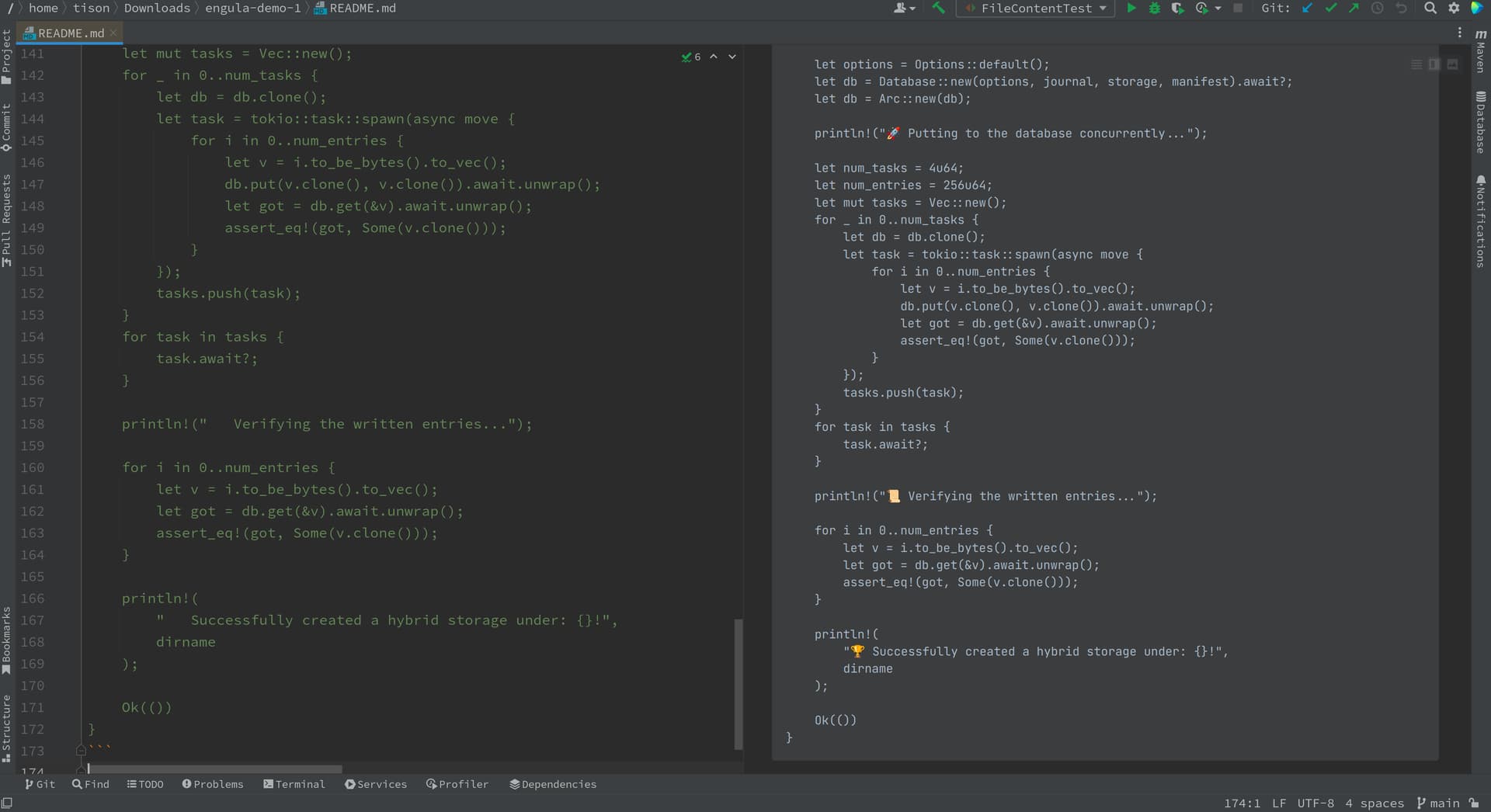This screenshot has height=812, width=1491.
Task: Click the 6 typos inspection indicator
Action: pos(691,57)
